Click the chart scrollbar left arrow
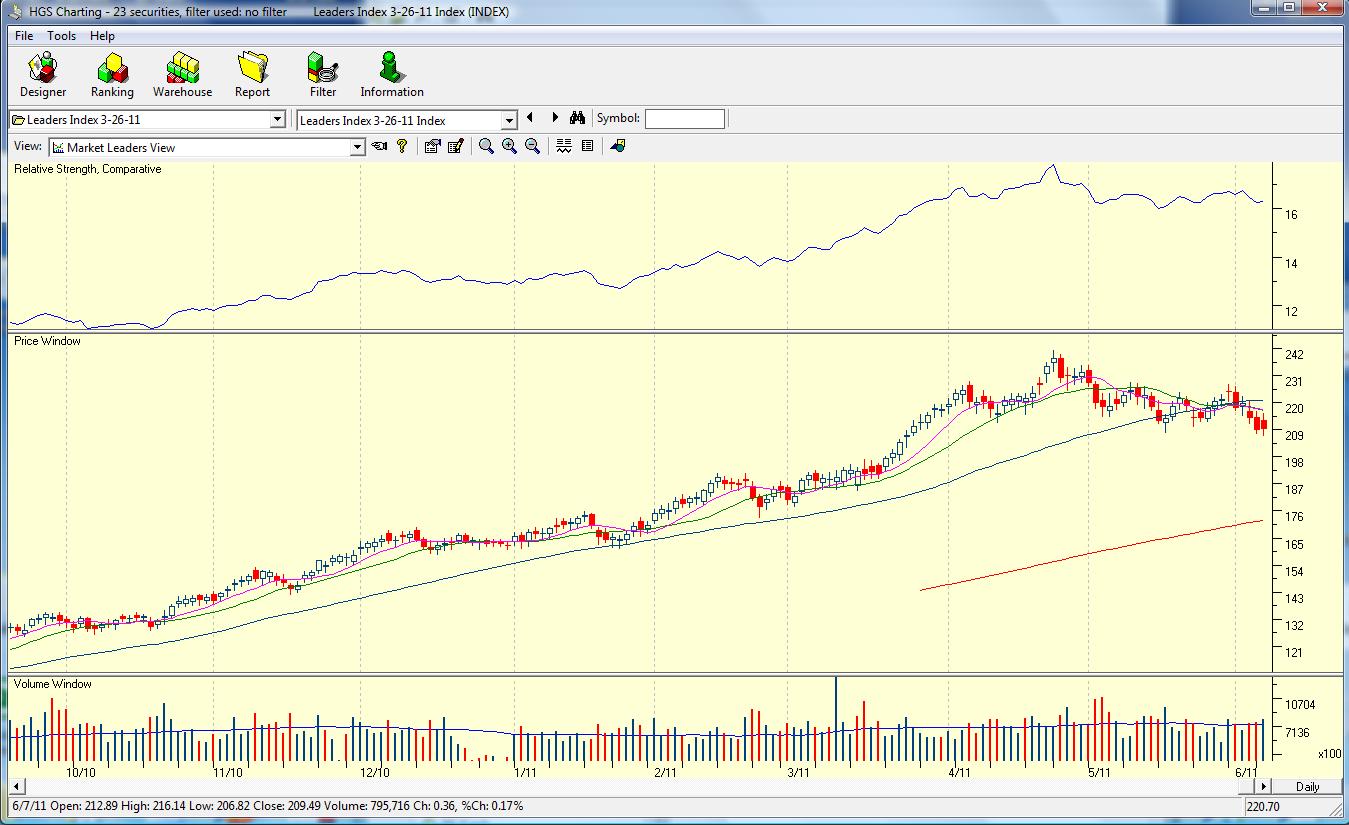This screenshot has width=1349, height=825. pos(16,786)
